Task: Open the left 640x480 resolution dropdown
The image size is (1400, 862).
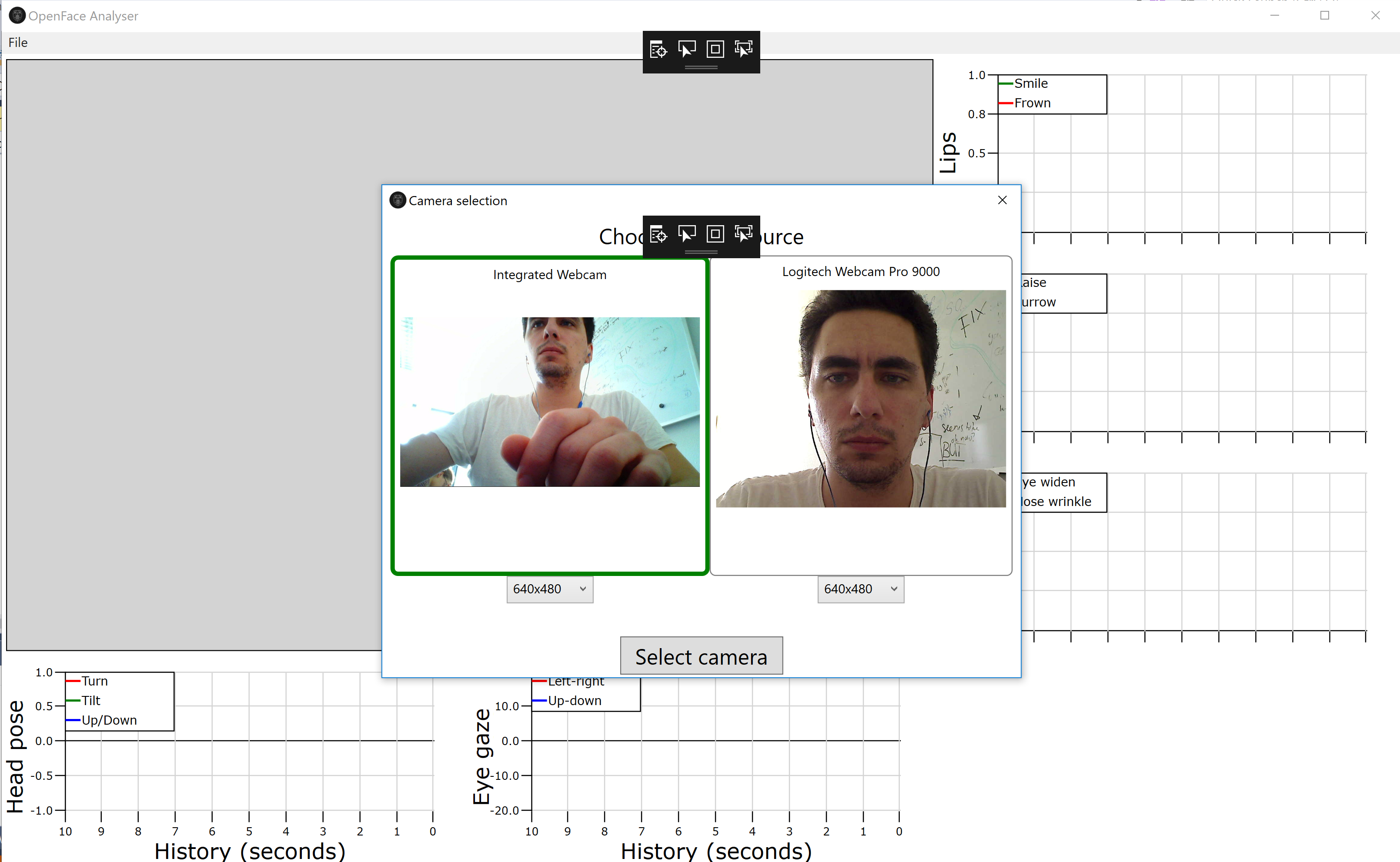Action: [x=549, y=589]
